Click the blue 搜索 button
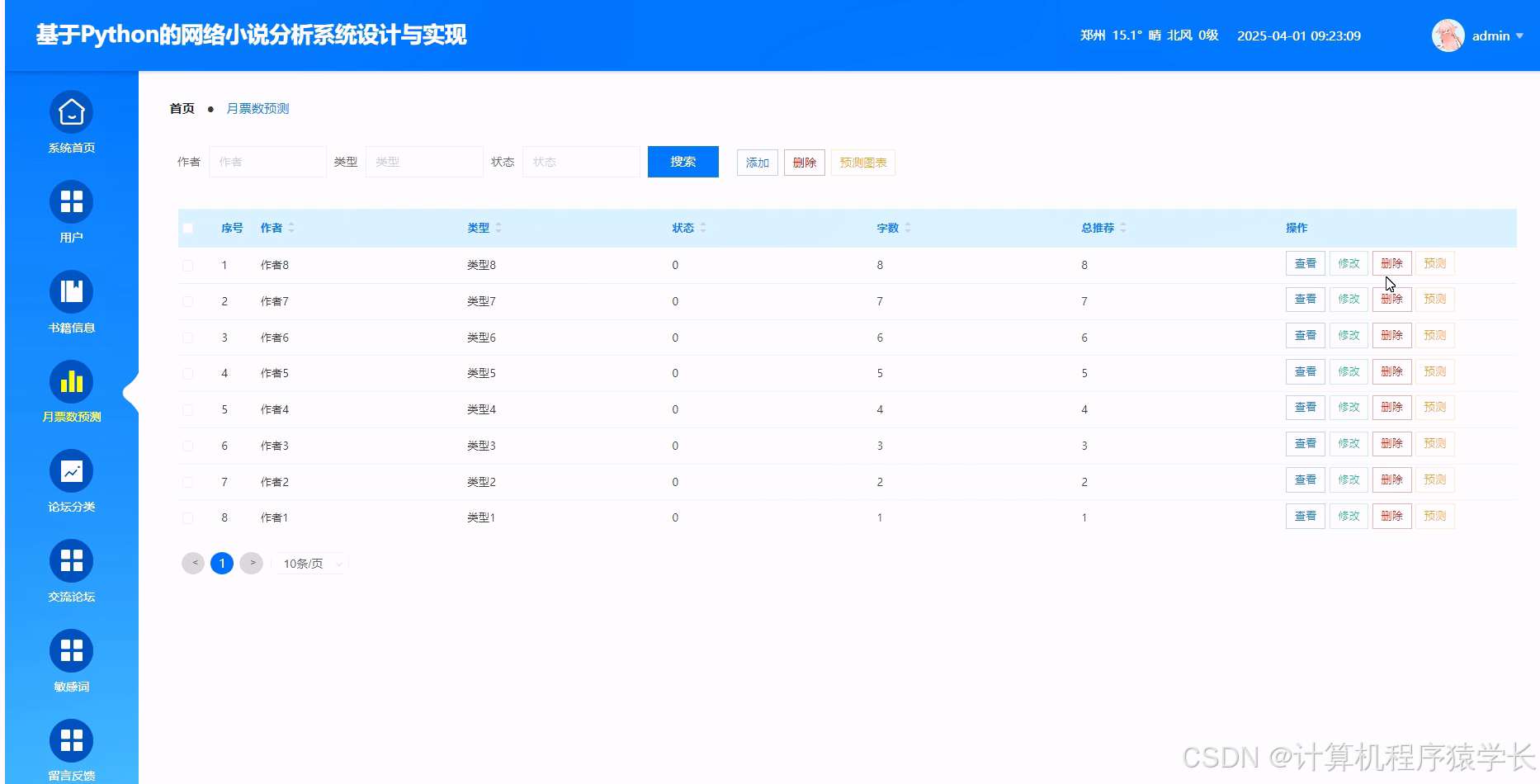 pos(683,162)
